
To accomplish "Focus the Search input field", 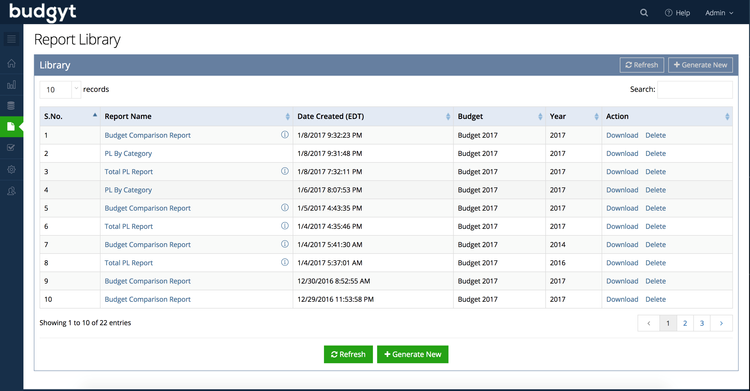I will tap(695, 89).
